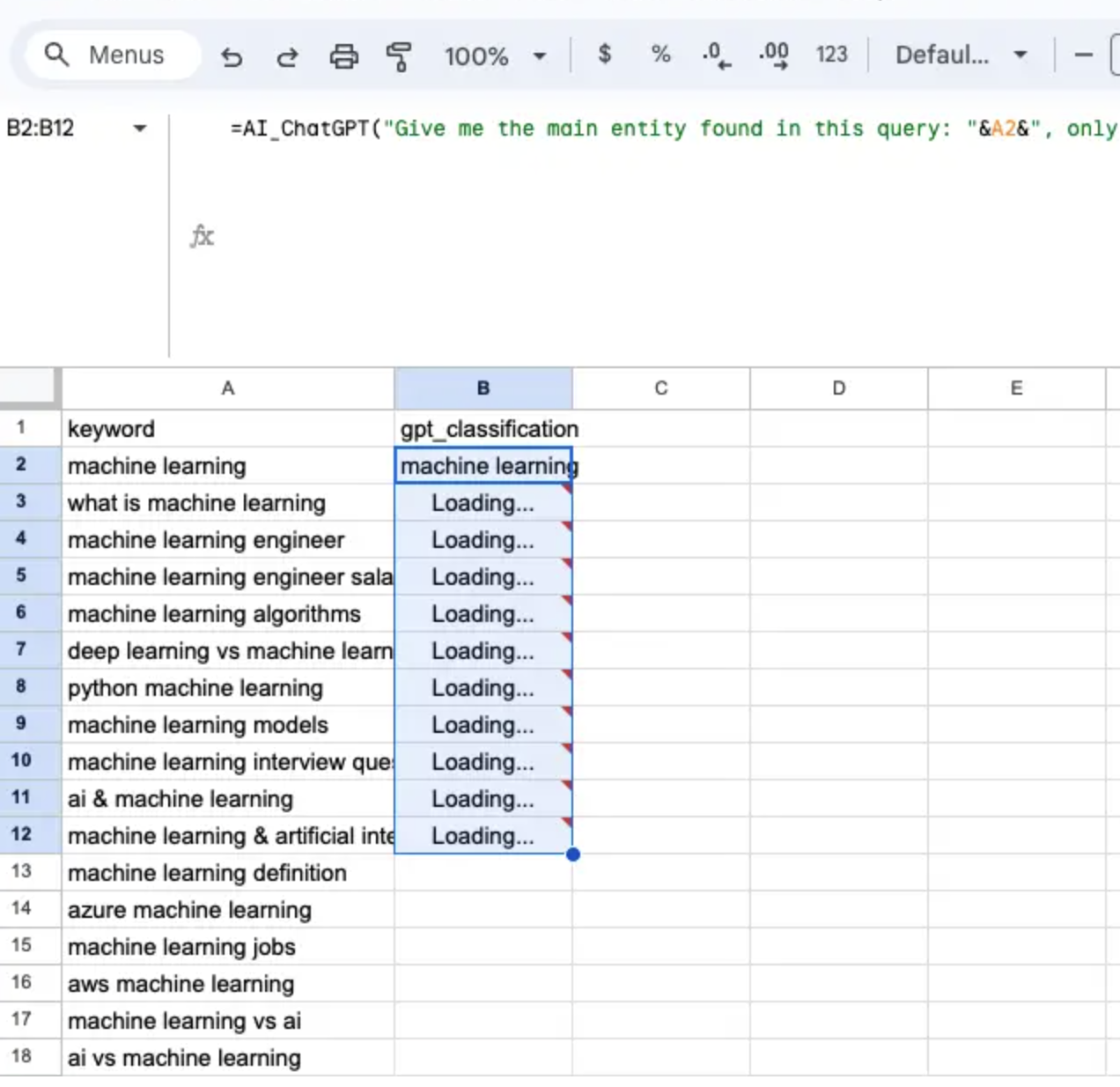This screenshot has height=1087, width=1120.
Task: Click the Redo icon
Action: click(287, 55)
